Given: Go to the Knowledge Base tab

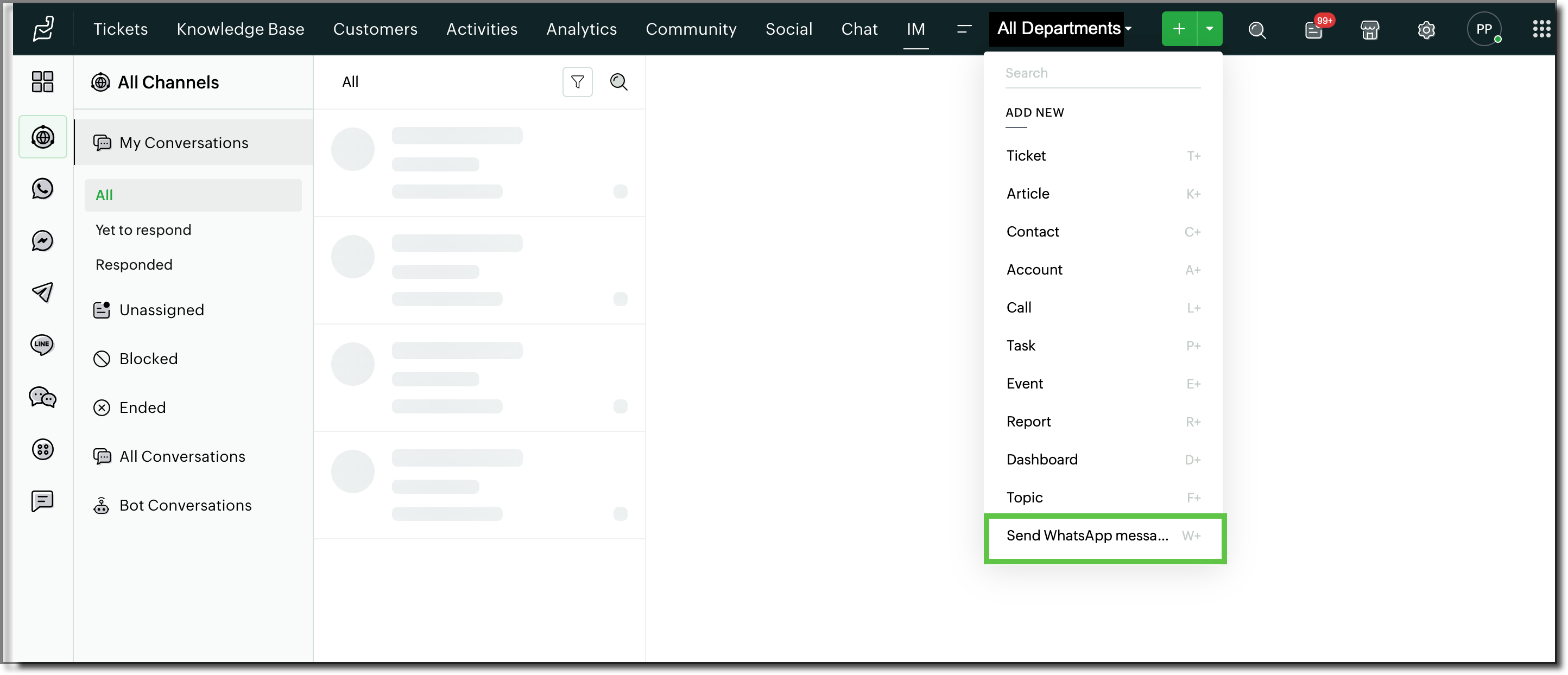Looking at the screenshot, I should (x=241, y=29).
